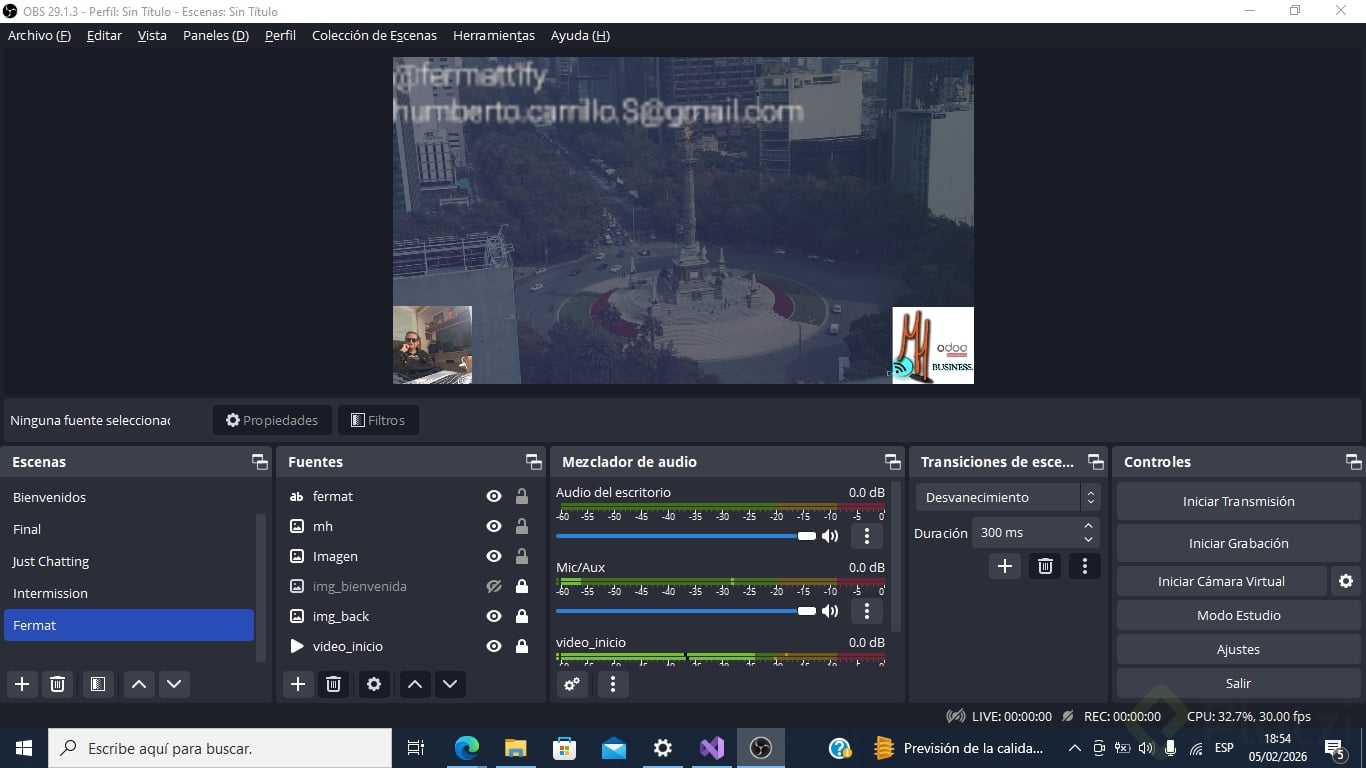
Task: Open the Filtros button
Action: tap(378, 420)
